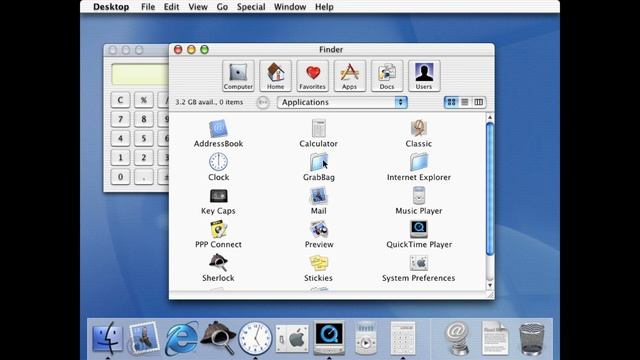The width and height of the screenshot is (640, 360).
Task: Open the AddressBook application icon
Action: tap(218, 129)
